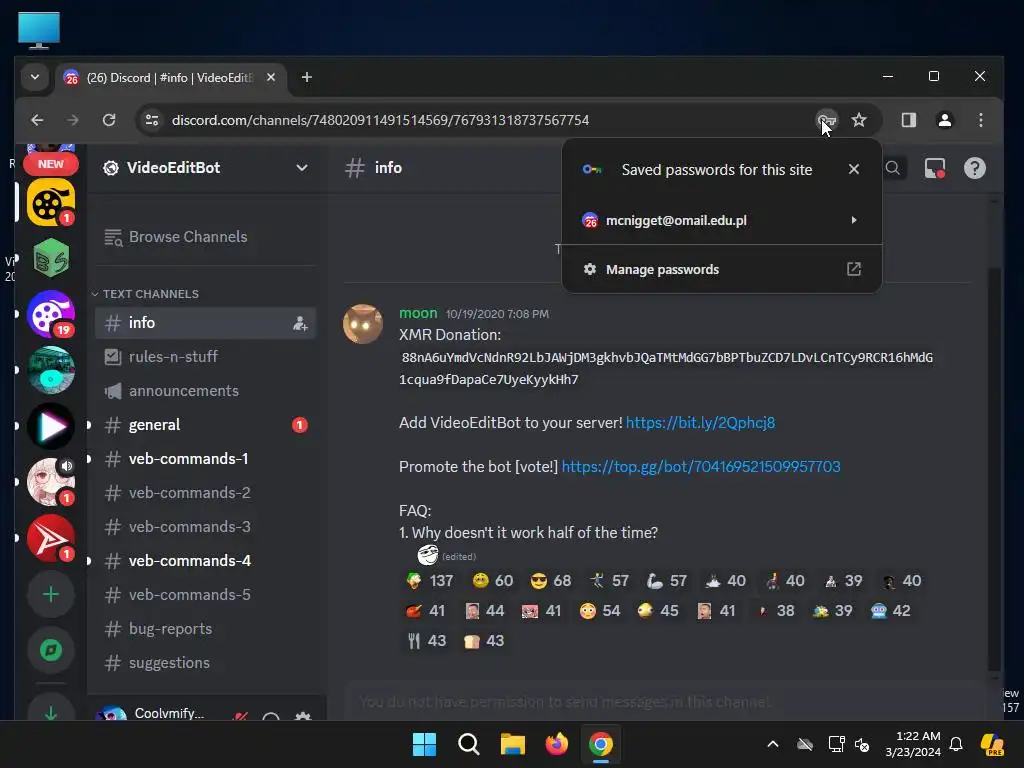Image resolution: width=1024 pixels, height=768 pixels.
Task: Jump to NEW unread servers indicator
Action: (x=51, y=164)
